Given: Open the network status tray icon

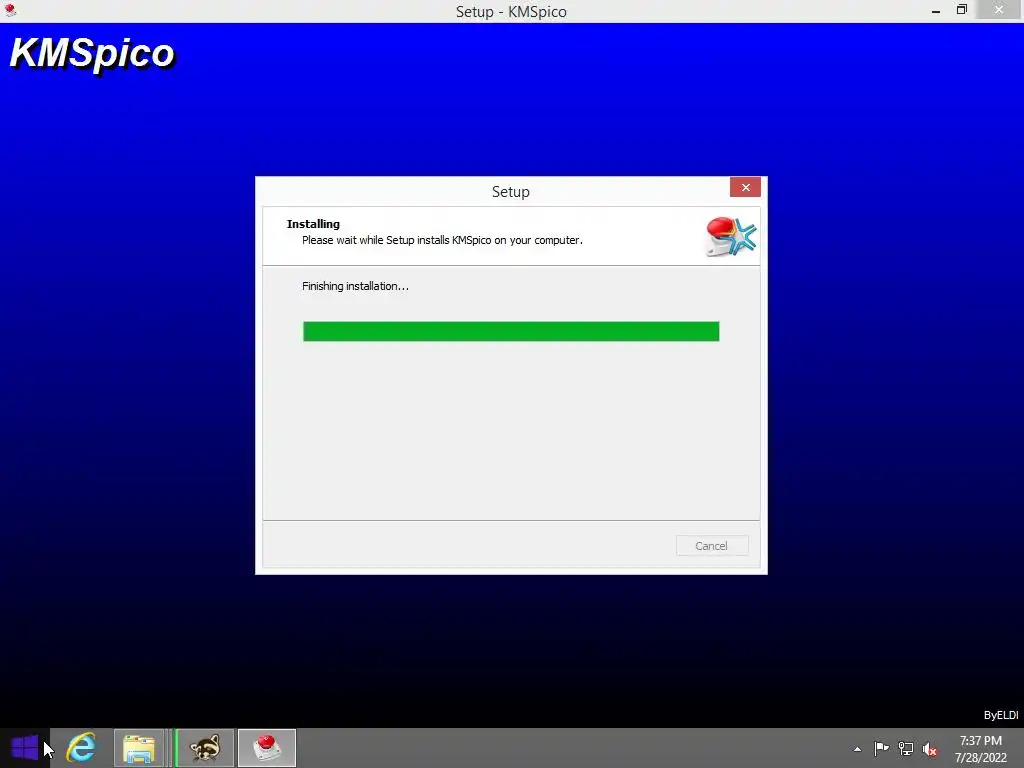Looking at the screenshot, I should tap(906, 748).
